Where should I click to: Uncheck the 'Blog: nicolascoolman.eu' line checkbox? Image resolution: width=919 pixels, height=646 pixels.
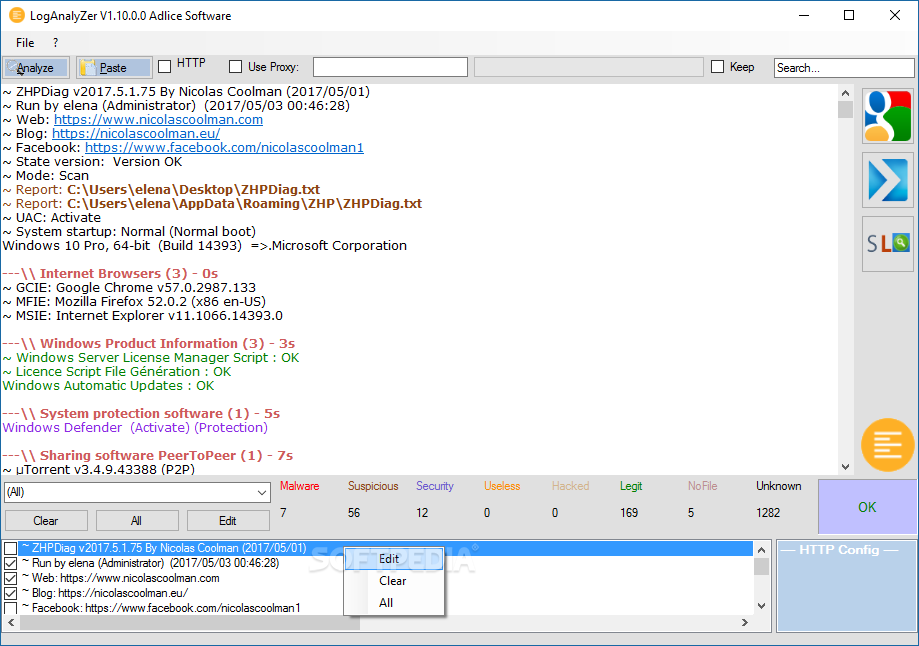click(x=11, y=593)
